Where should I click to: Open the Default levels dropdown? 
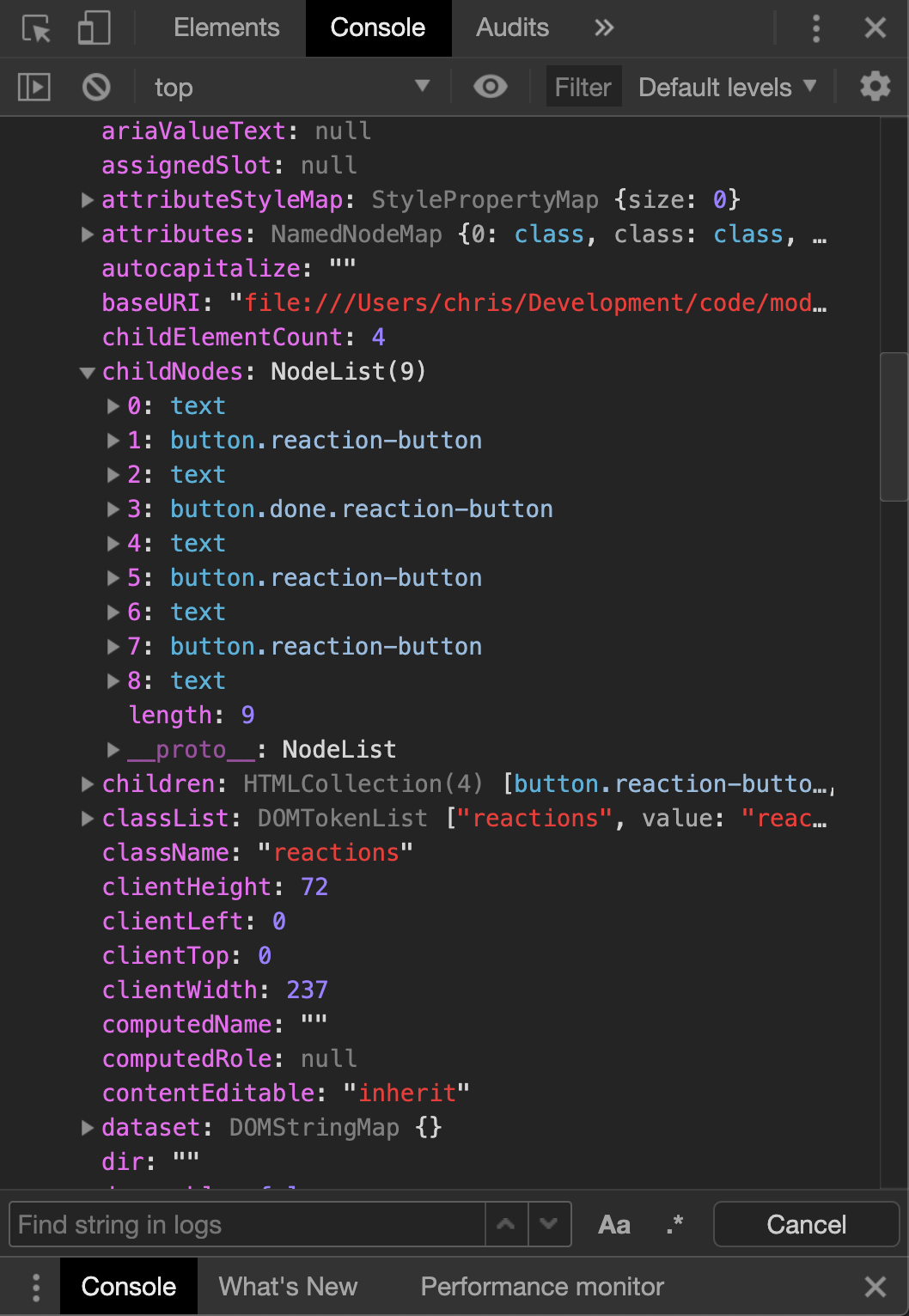(726, 86)
